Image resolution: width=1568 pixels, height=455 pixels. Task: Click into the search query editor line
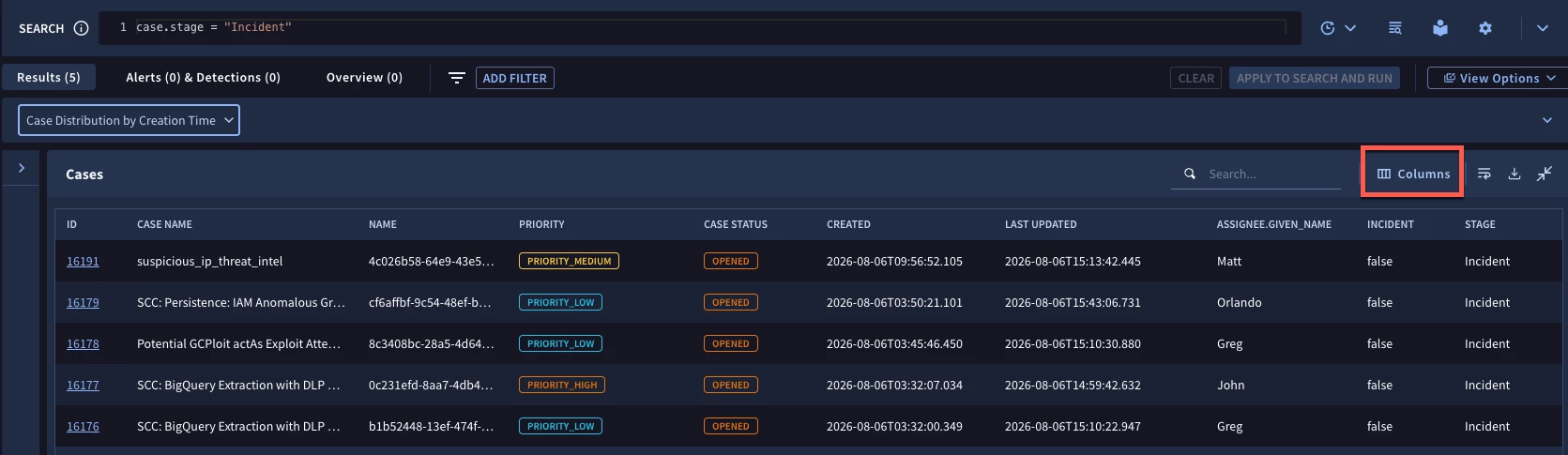click(x=710, y=27)
